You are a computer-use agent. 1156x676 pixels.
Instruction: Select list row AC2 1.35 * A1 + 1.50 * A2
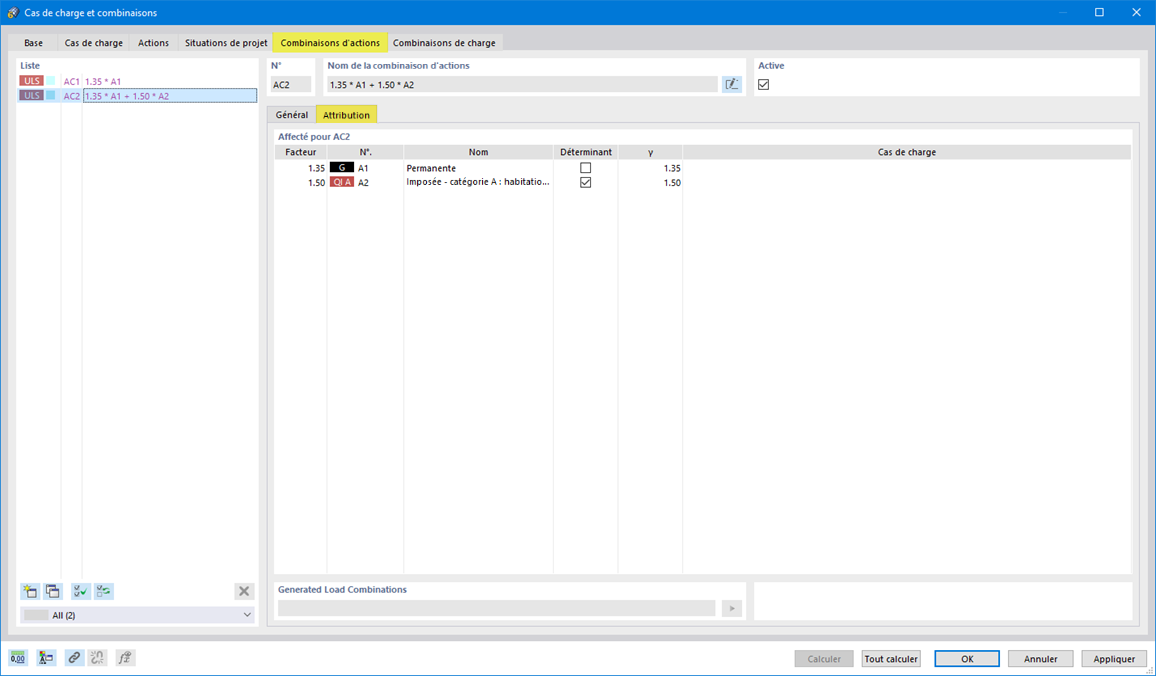138,96
